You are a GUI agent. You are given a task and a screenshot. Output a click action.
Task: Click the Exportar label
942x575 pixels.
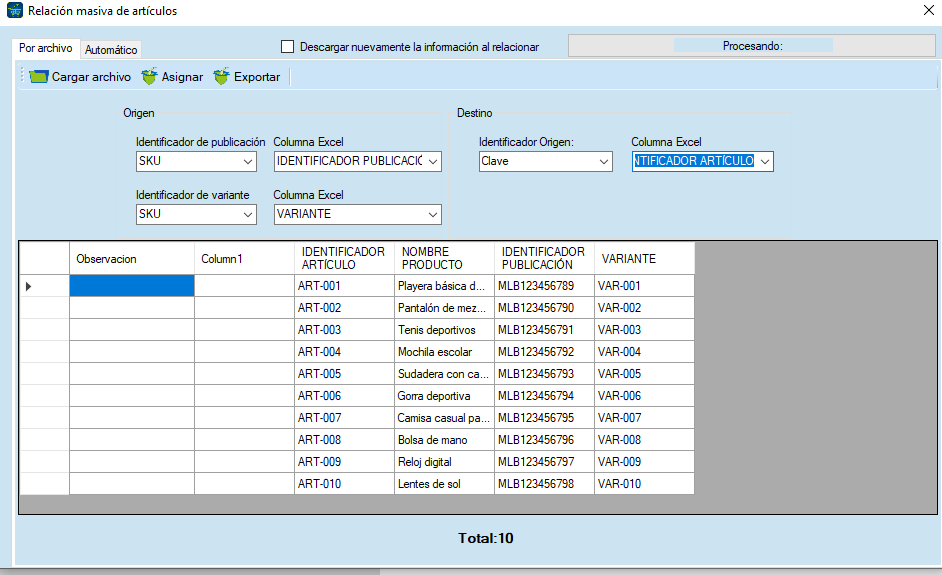(257, 77)
